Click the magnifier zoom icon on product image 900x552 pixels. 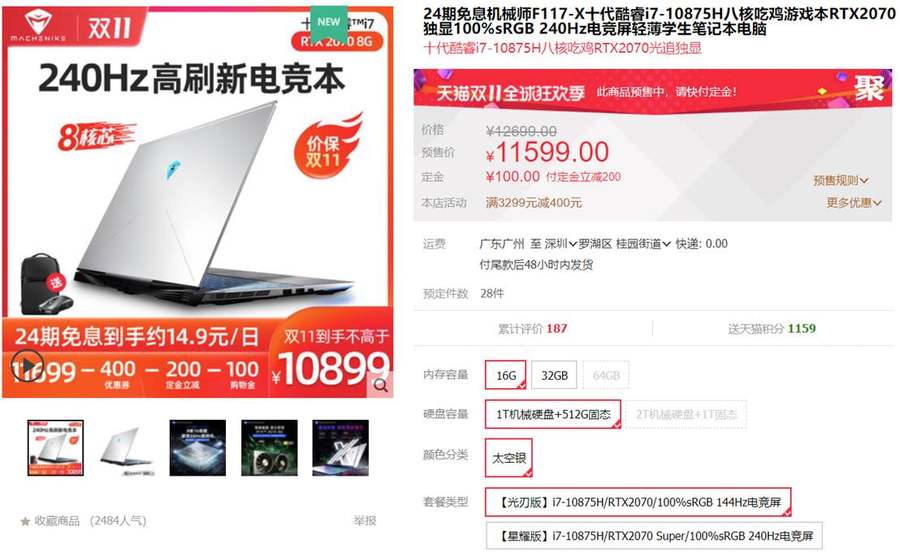click(x=381, y=386)
